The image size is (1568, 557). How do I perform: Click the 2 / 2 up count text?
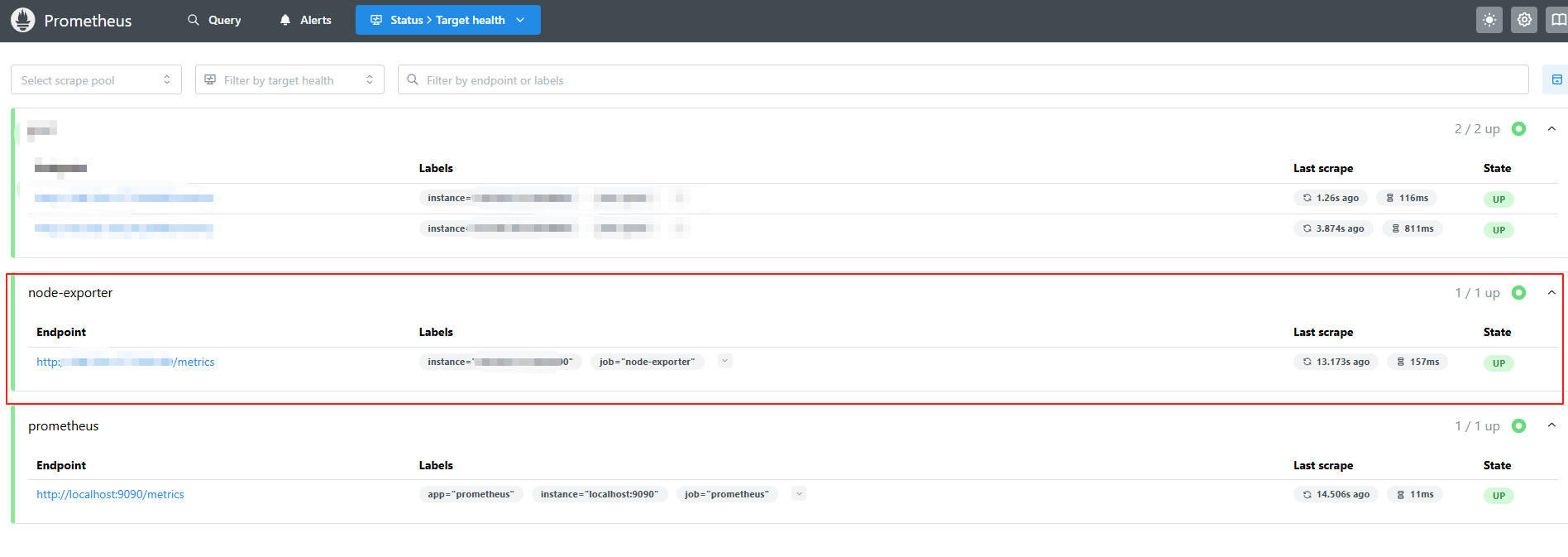pyautogui.click(x=1477, y=128)
